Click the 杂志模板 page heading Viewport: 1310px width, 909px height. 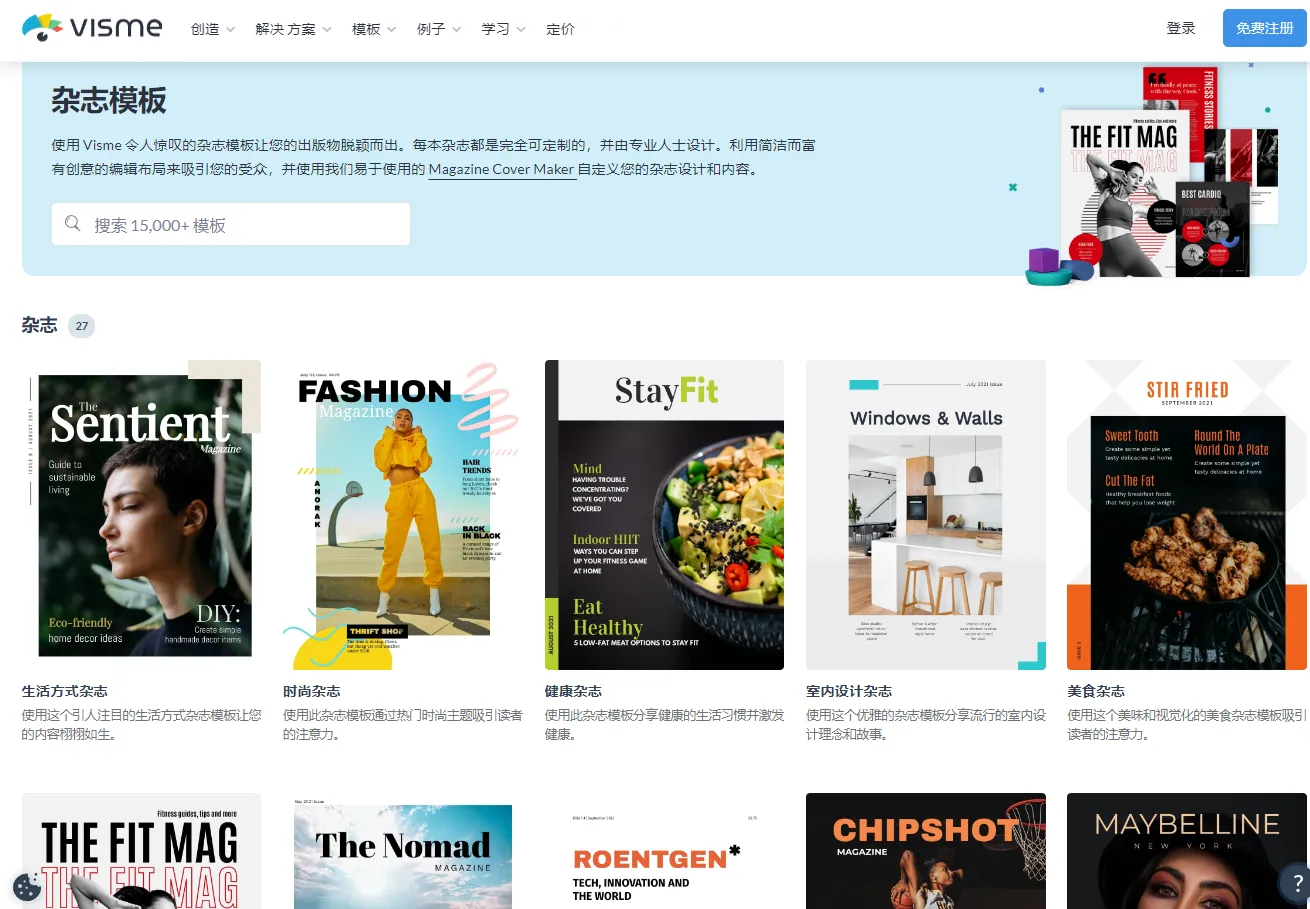(x=109, y=101)
